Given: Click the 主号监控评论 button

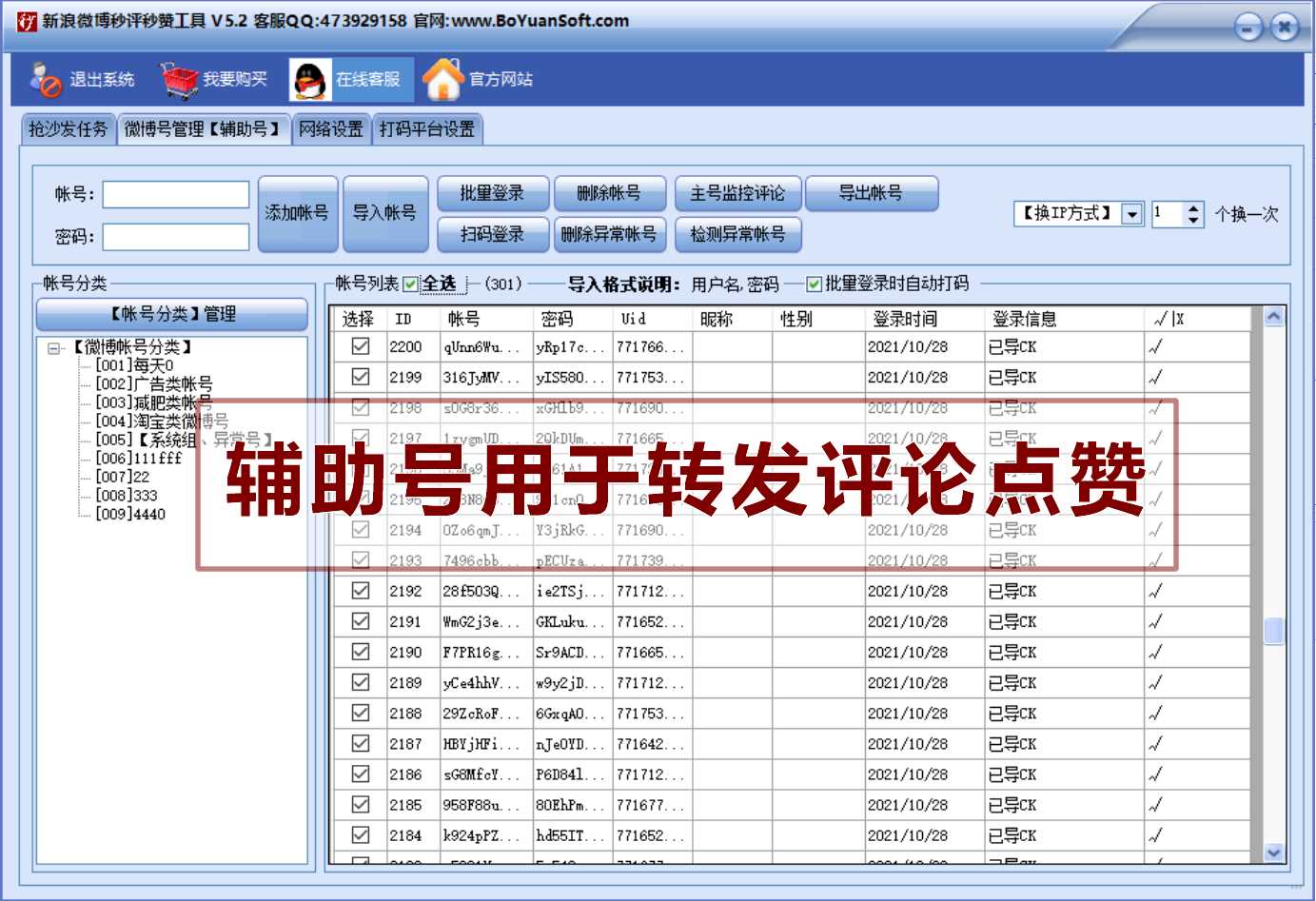Looking at the screenshot, I should point(738,194).
